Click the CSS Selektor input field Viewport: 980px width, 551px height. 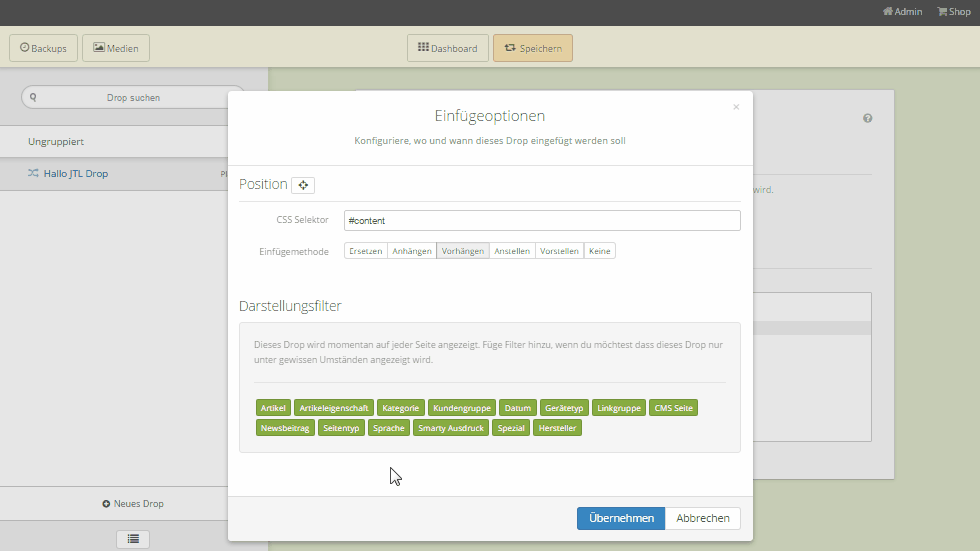coord(541,220)
